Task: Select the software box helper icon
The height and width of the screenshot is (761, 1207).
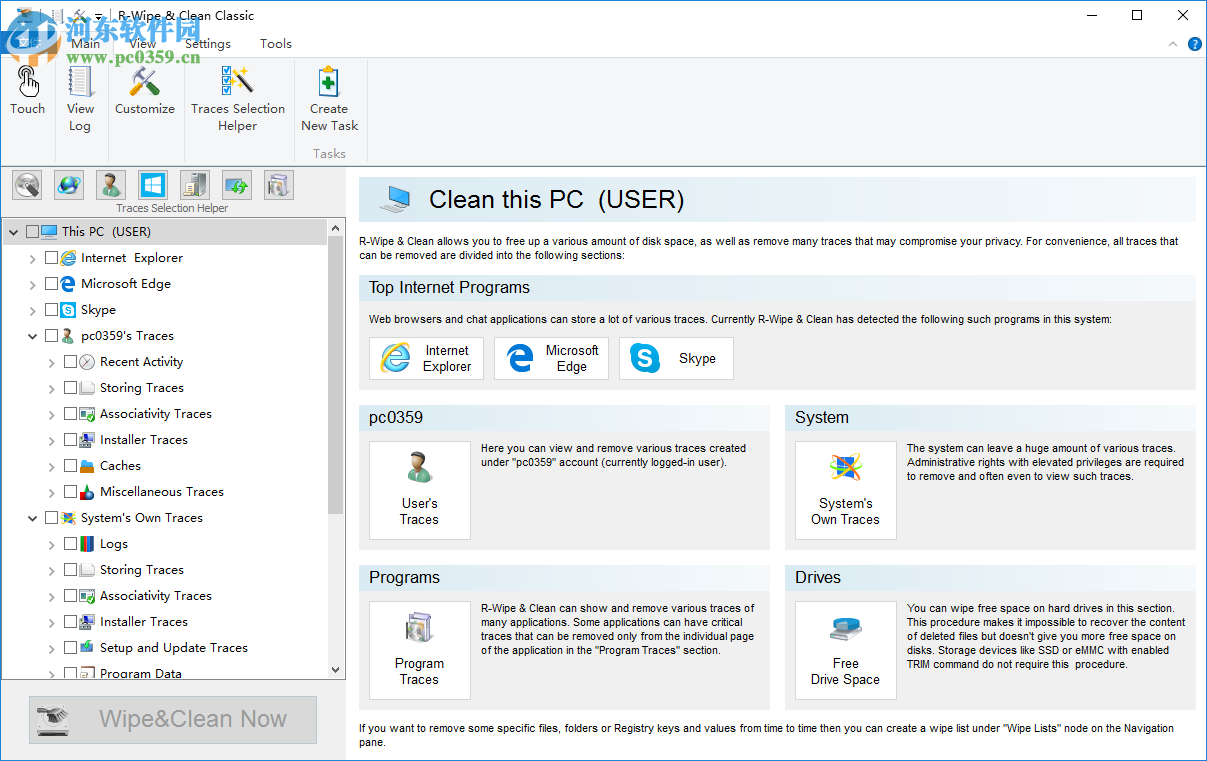Action: pyautogui.click(x=279, y=185)
